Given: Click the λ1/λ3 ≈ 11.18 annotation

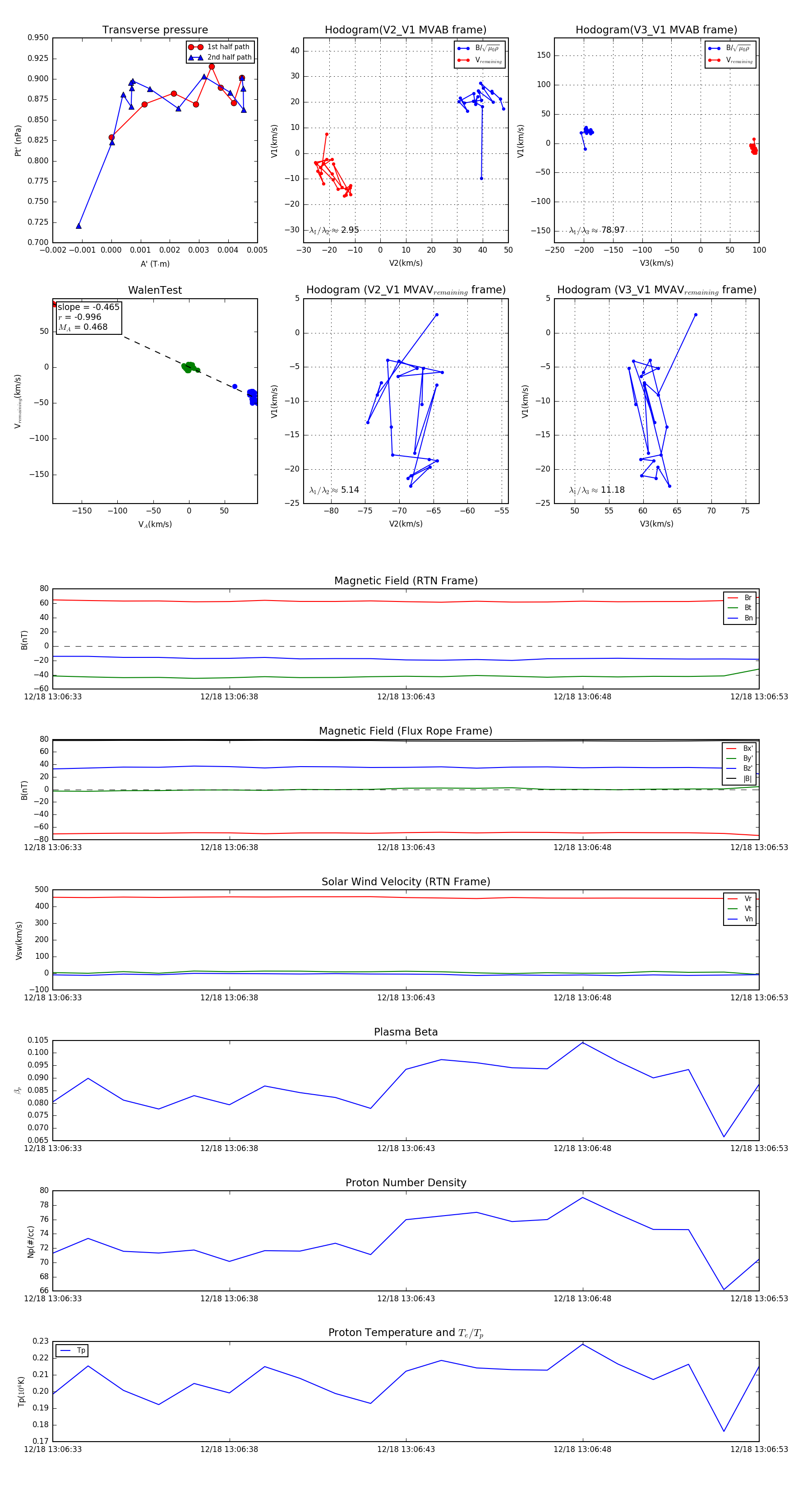Looking at the screenshot, I should coord(596,490).
